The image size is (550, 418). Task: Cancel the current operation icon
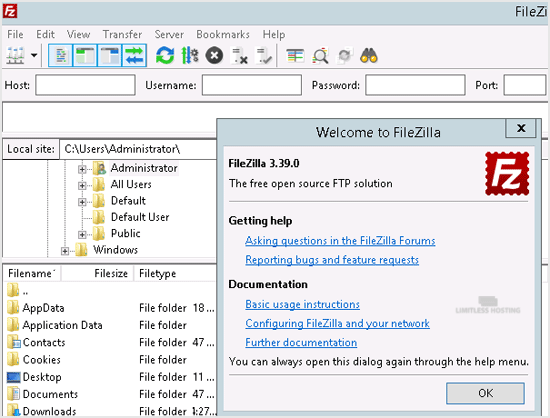pyautogui.click(x=214, y=55)
